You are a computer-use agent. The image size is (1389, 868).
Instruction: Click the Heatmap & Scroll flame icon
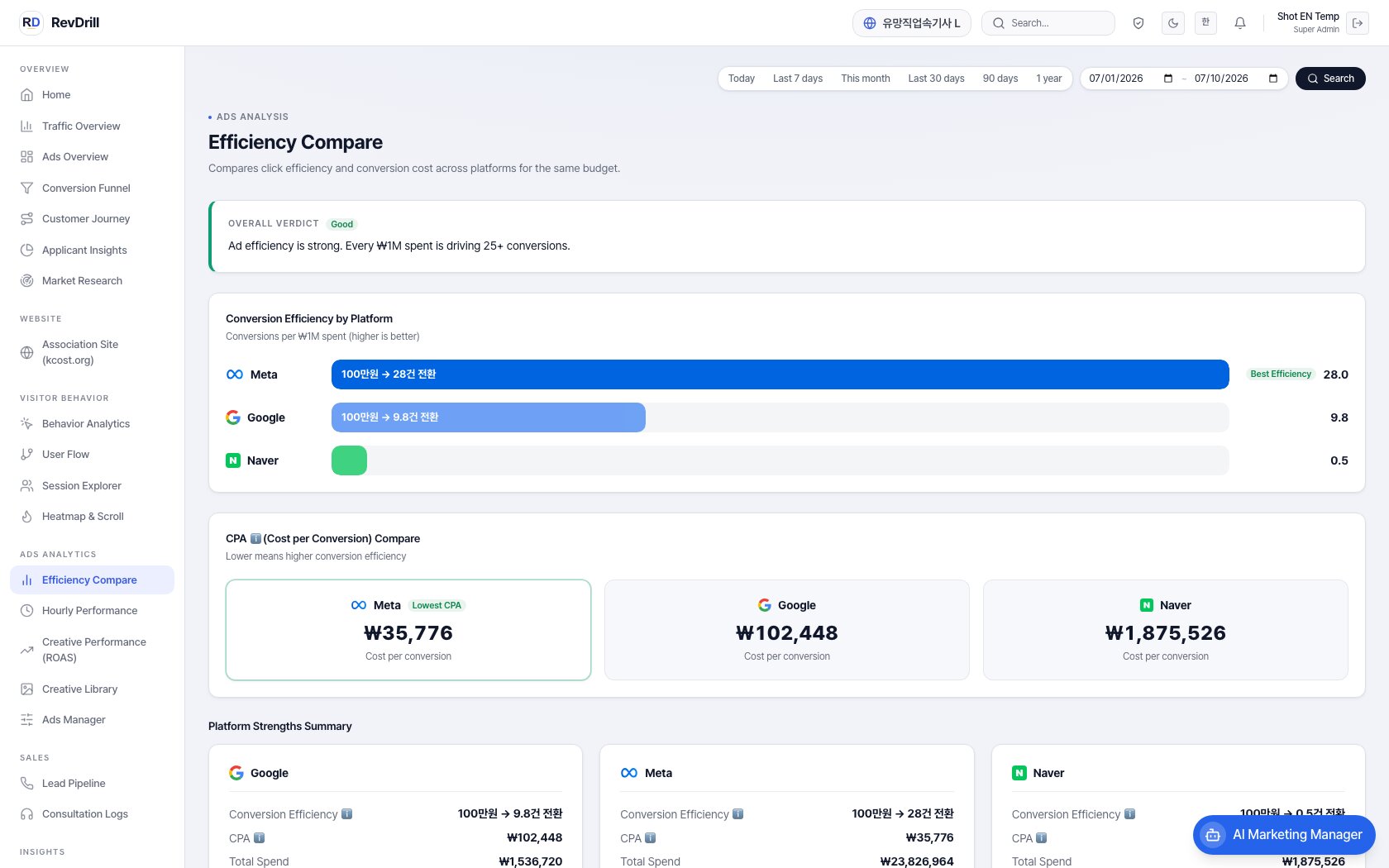27,517
